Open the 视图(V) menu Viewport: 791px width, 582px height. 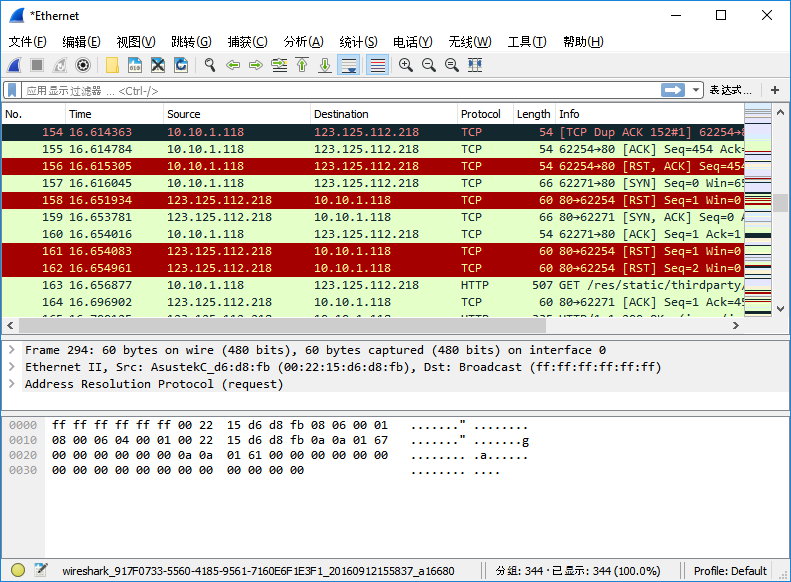coord(136,42)
